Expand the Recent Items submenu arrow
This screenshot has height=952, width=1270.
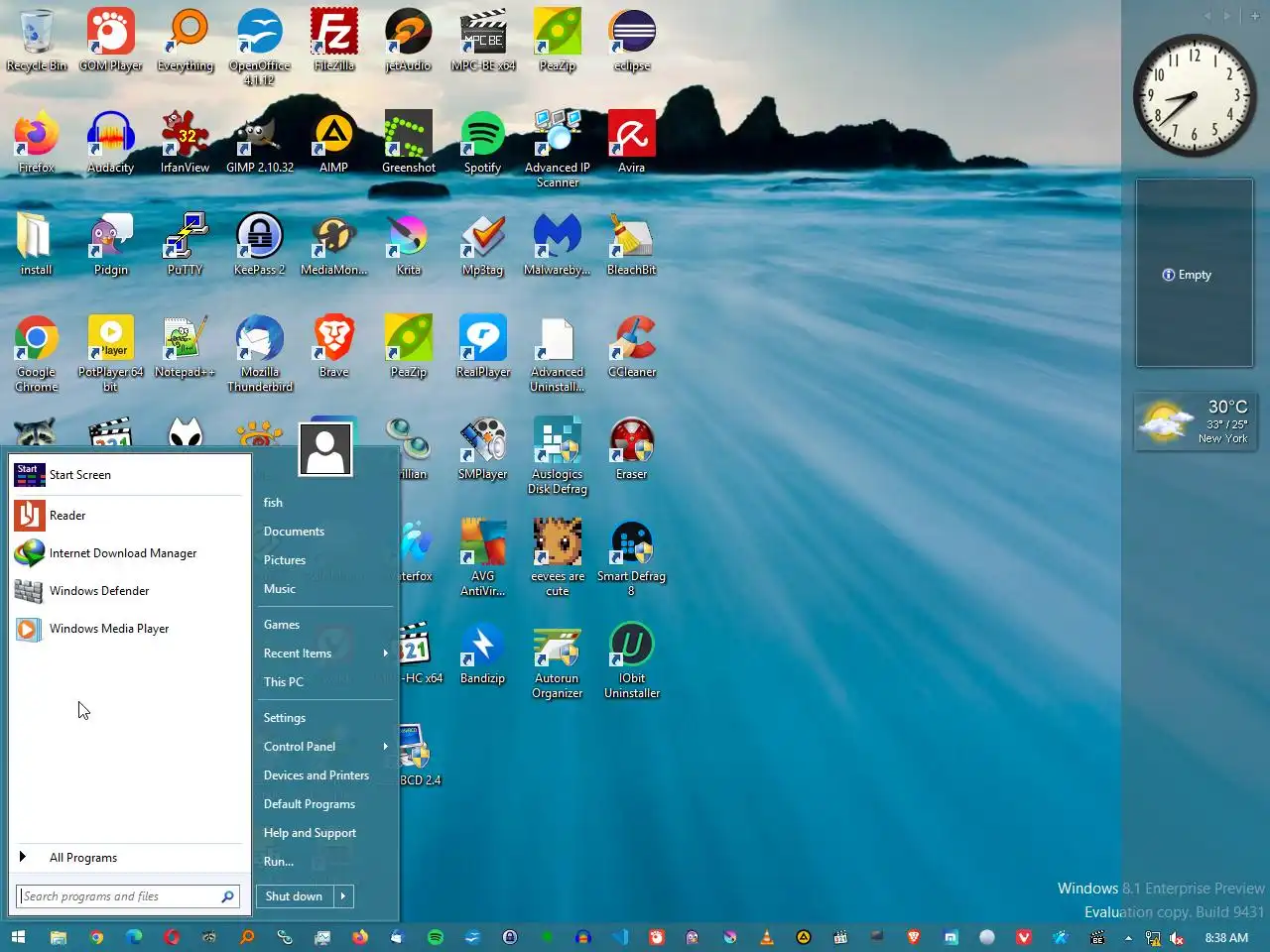[x=385, y=654]
